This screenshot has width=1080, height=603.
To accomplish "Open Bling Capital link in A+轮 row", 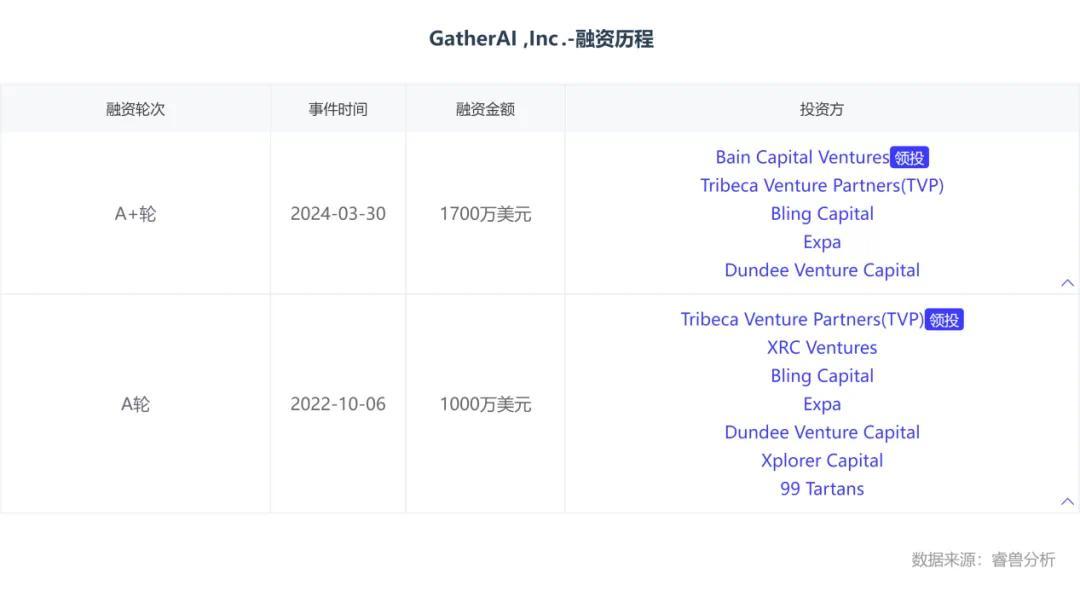I will click(x=822, y=214).
